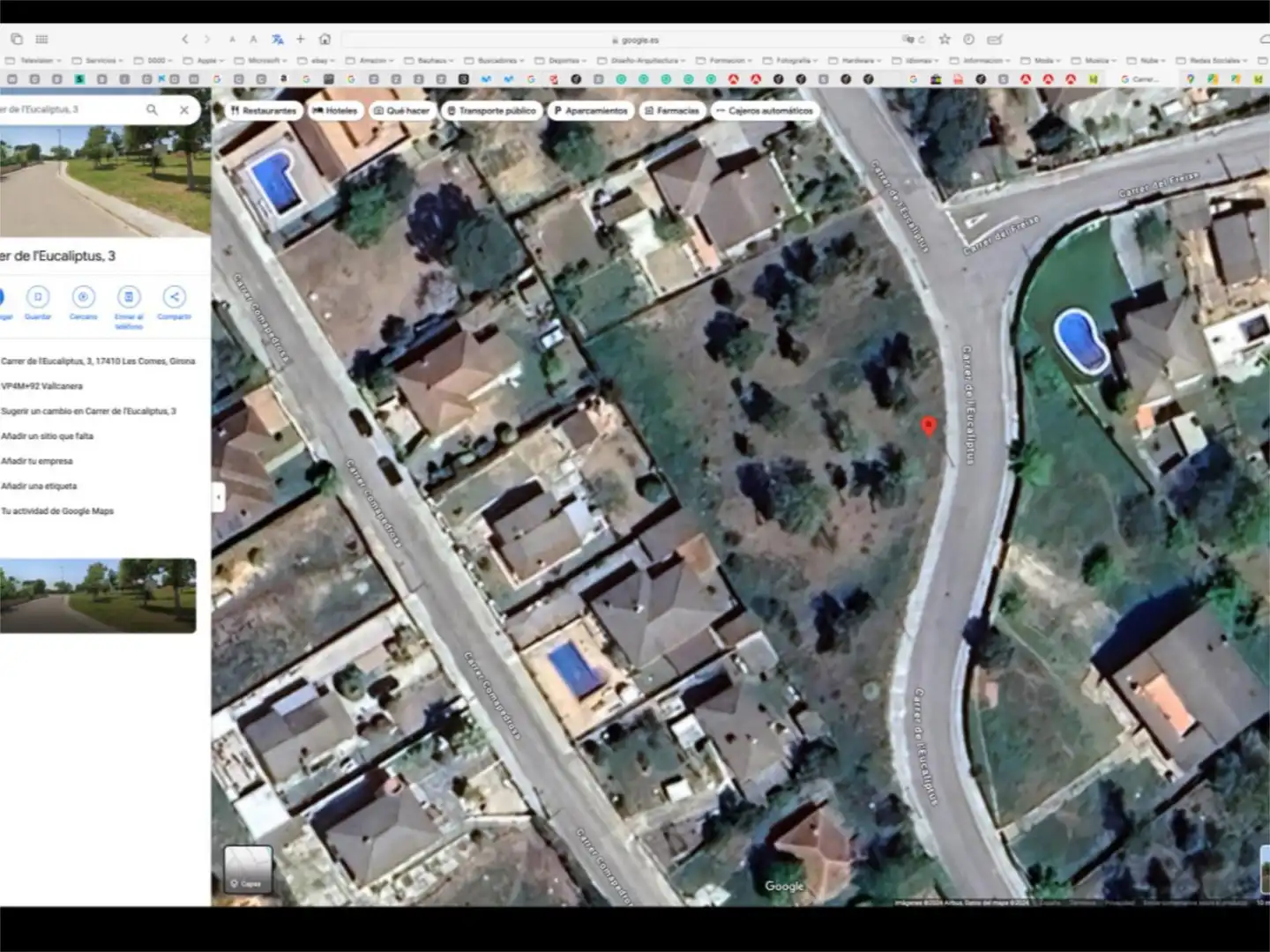1270x952 pixels.
Task: Select the Cajeros automáticos filter chip
Action: point(764,111)
